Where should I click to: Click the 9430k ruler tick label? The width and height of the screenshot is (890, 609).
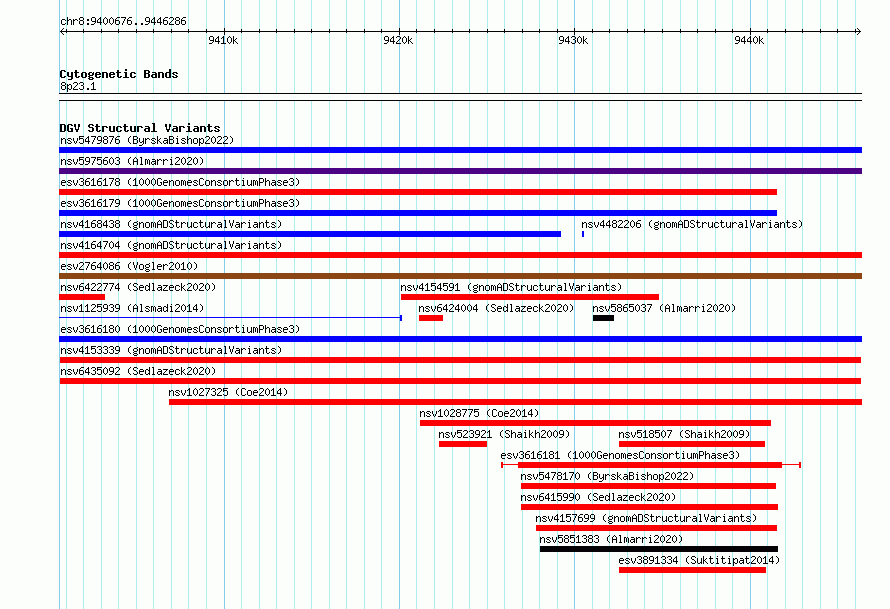[573, 40]
